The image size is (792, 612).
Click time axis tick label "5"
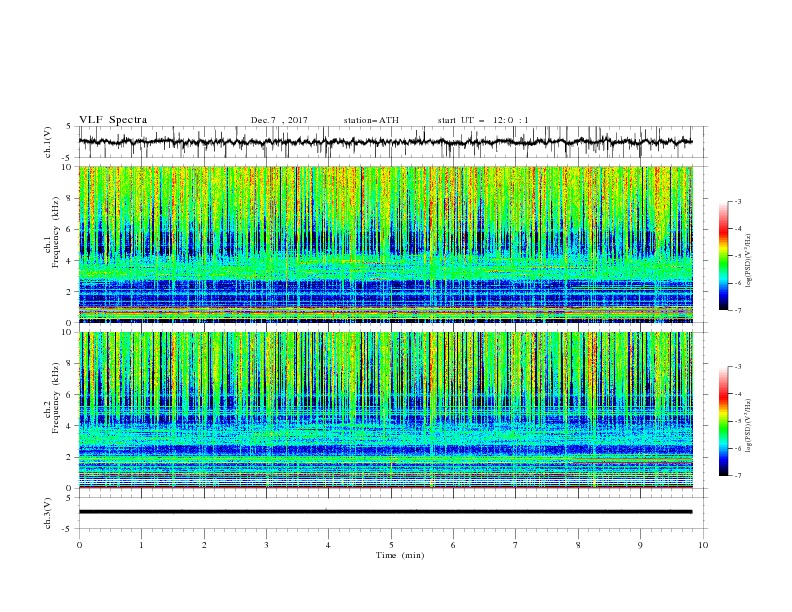(391, 545)
